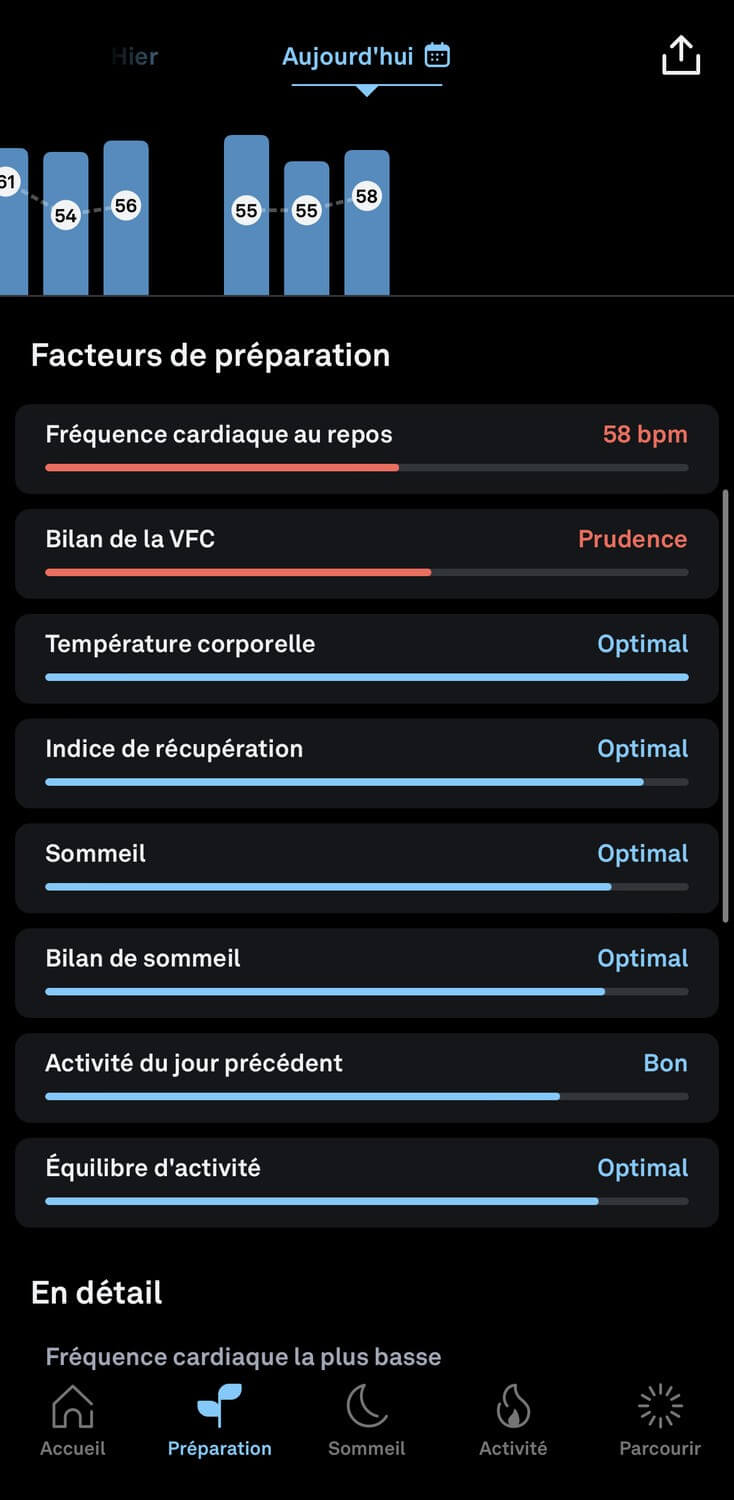Open Activité du jour précédent row

[x=367, y=1078]
